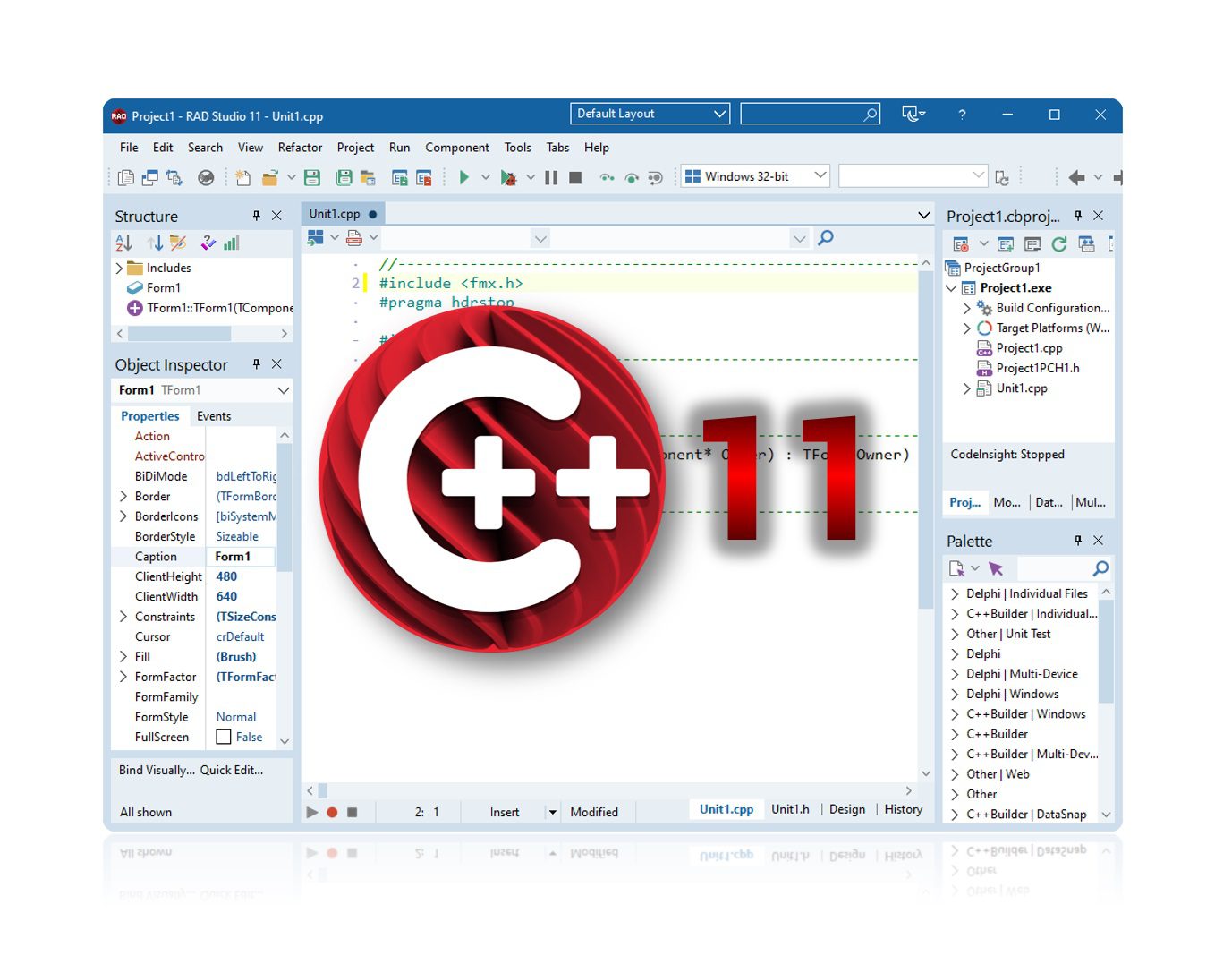Click the Refresh icon in Projects panel
The height and width of the screenshot is (964, 1232).
coord(1059,243)
